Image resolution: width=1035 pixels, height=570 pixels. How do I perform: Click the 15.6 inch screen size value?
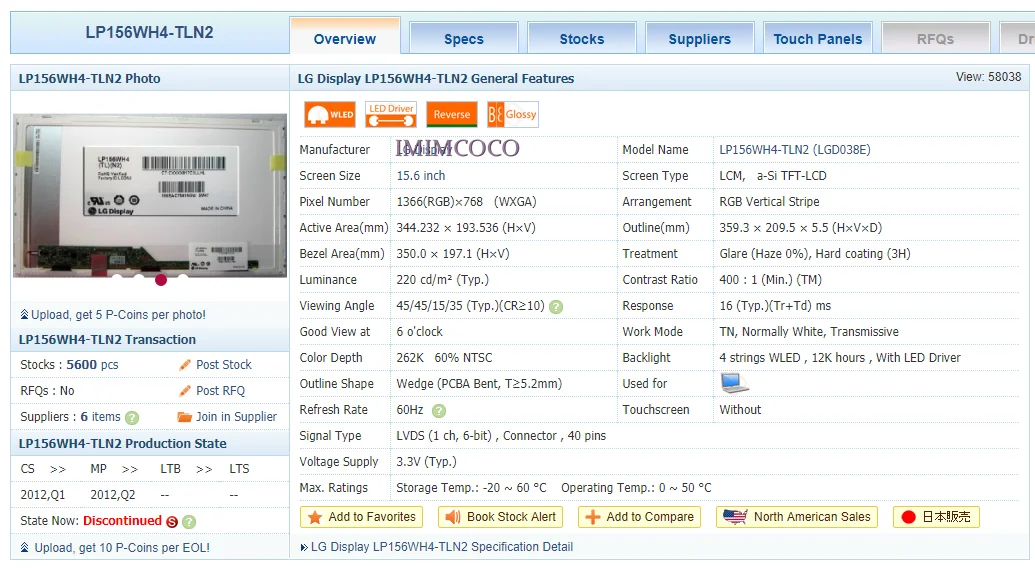(420, 176)
